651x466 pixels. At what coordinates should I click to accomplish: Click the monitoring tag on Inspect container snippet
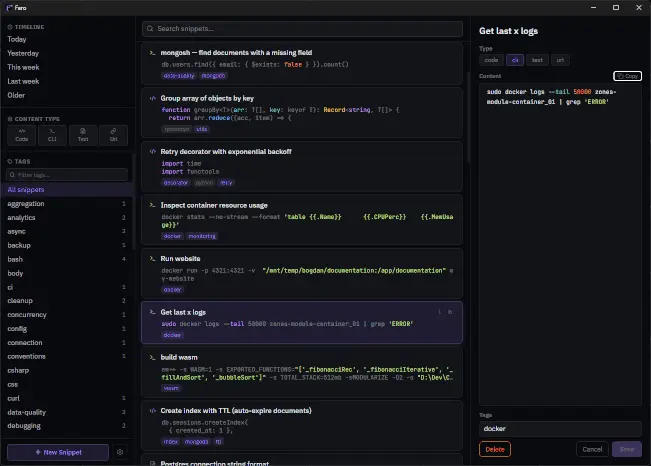202,236
